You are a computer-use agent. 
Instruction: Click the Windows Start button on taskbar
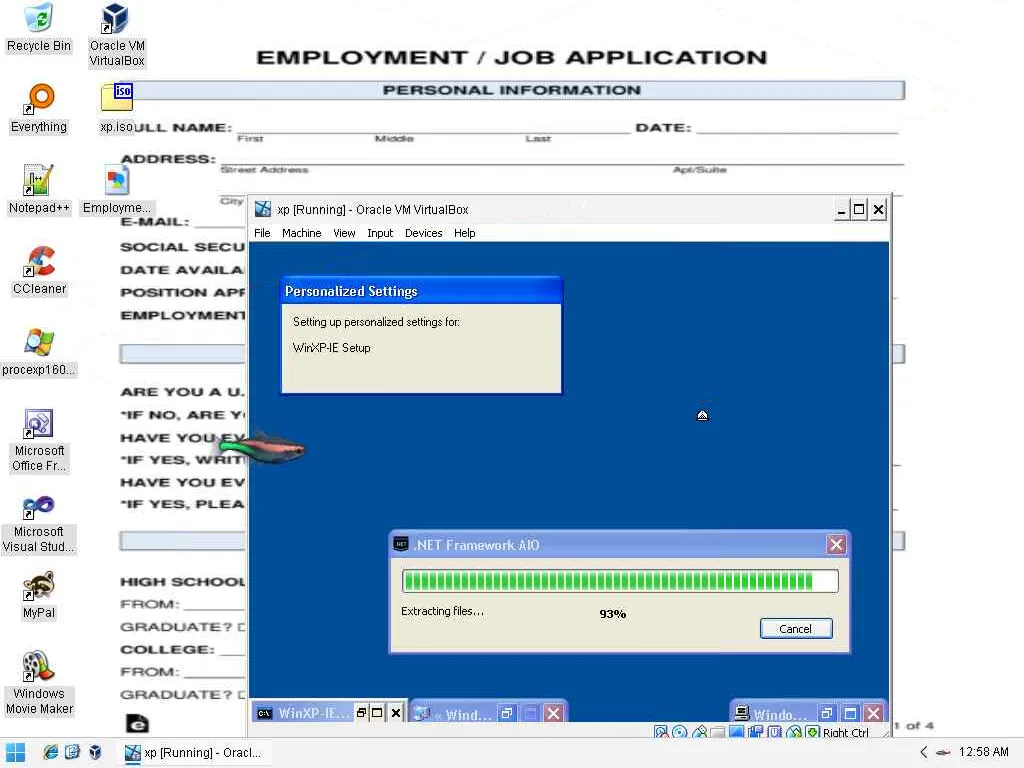pyautogui.click(x=15, y=752)
